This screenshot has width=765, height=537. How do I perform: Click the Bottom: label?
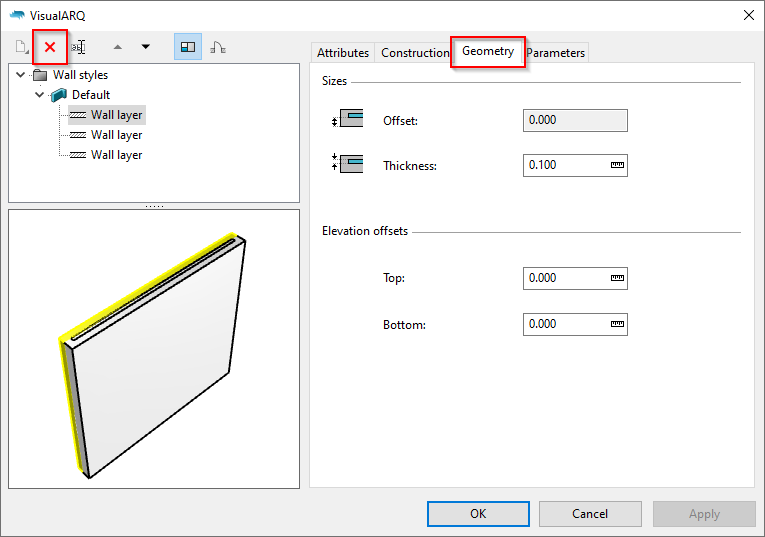pyautogui.click(x=404, y=325)
